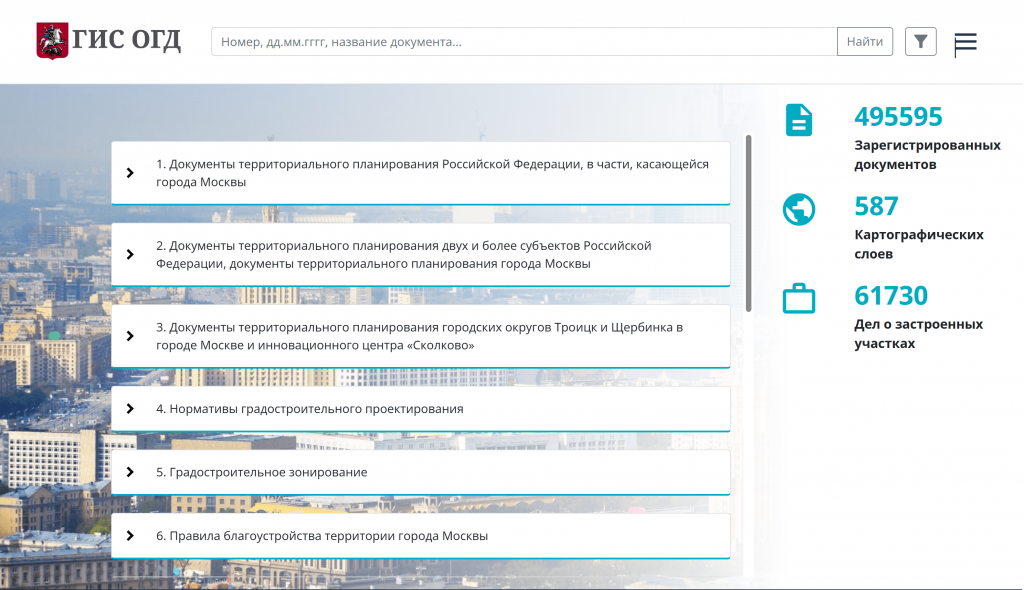Click the globe cartographic layers icon
Image resolution: width=1024 pixels, height=590 pixels.
(799, 210)
